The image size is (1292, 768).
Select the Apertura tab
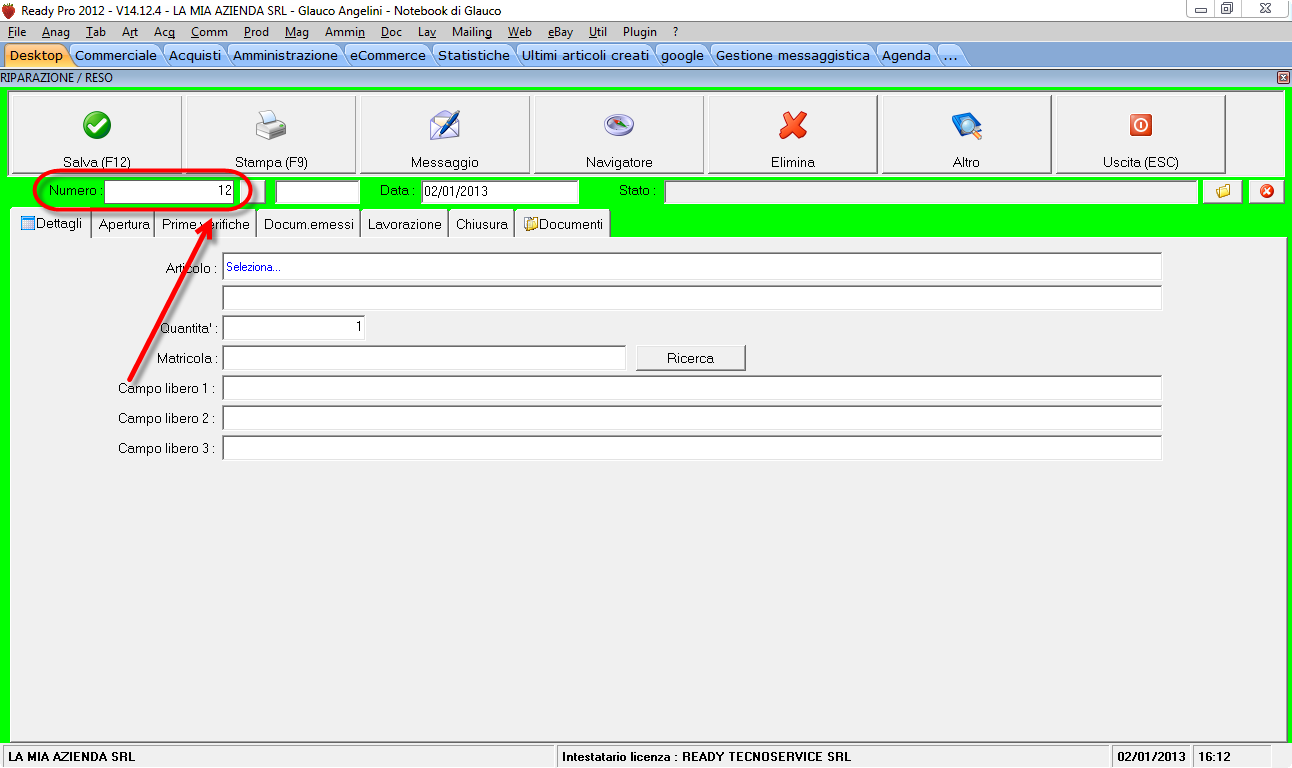tap(124, 224)
